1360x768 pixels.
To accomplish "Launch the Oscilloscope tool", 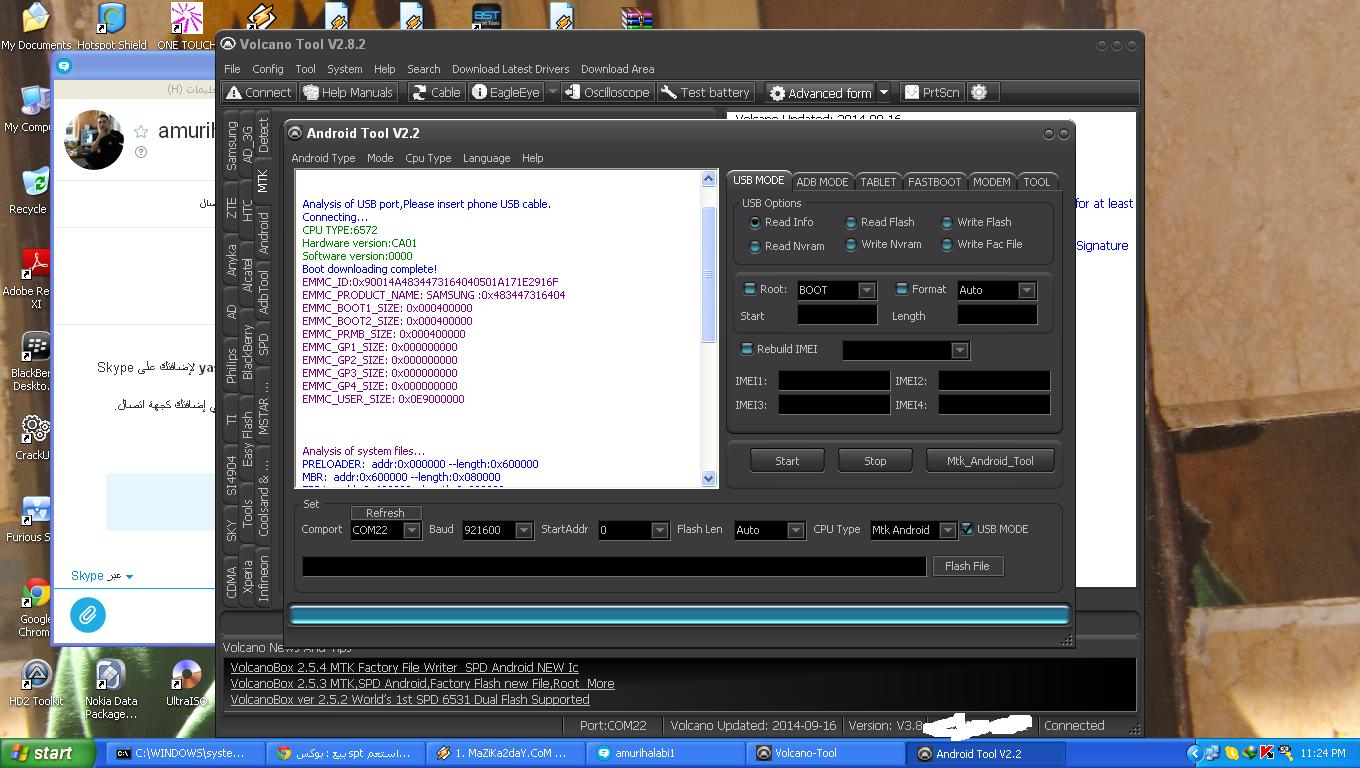I will 607,92.
